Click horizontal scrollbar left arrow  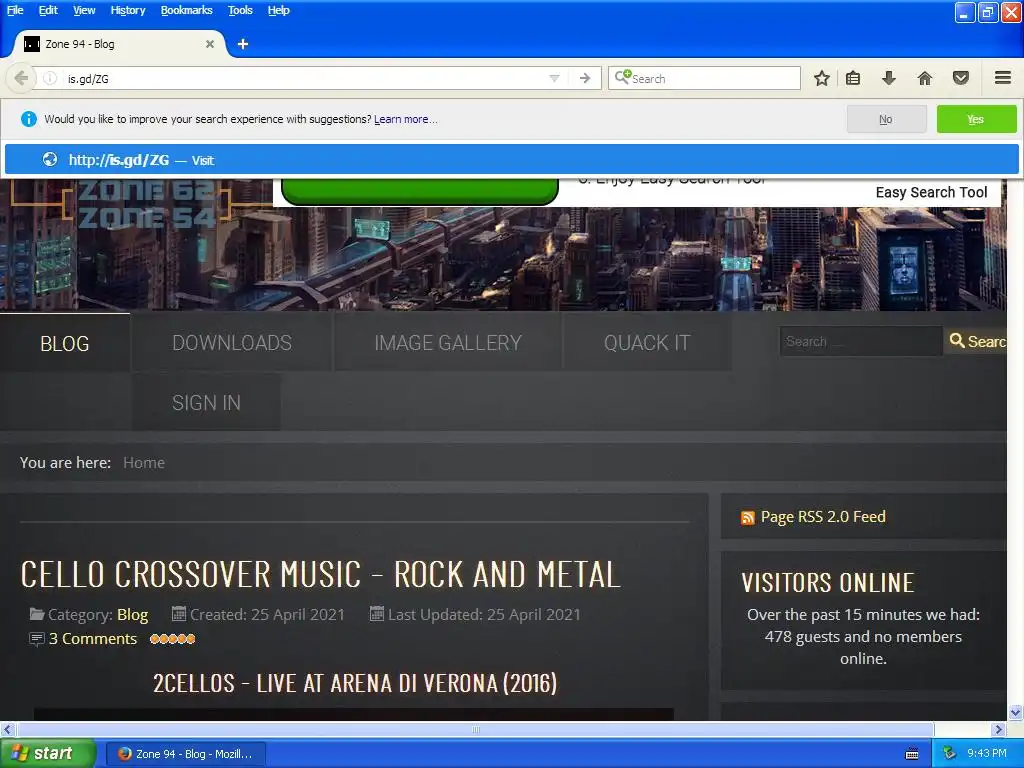(7, 729)
